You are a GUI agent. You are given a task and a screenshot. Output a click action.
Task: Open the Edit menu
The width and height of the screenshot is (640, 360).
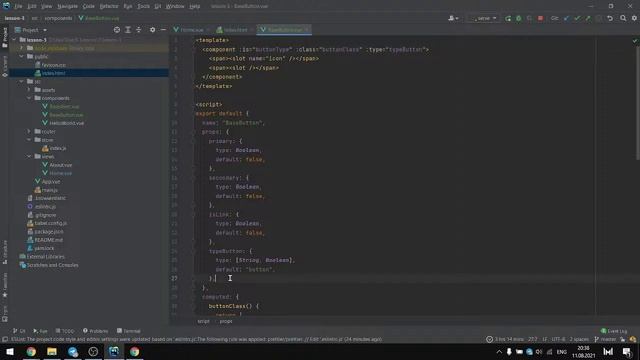coord(32,7)
